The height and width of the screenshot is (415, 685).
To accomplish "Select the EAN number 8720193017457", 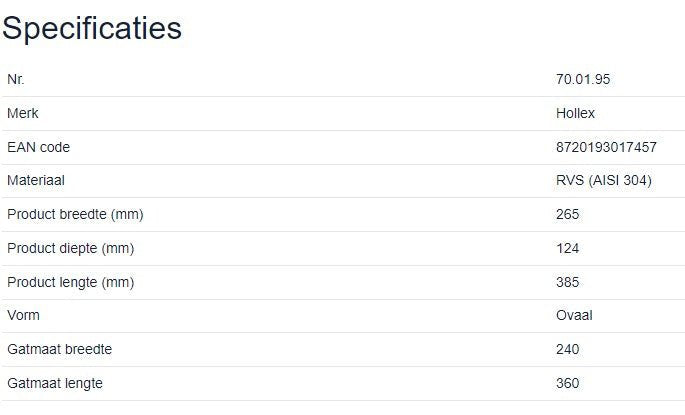I will click(x=606, y=147).
